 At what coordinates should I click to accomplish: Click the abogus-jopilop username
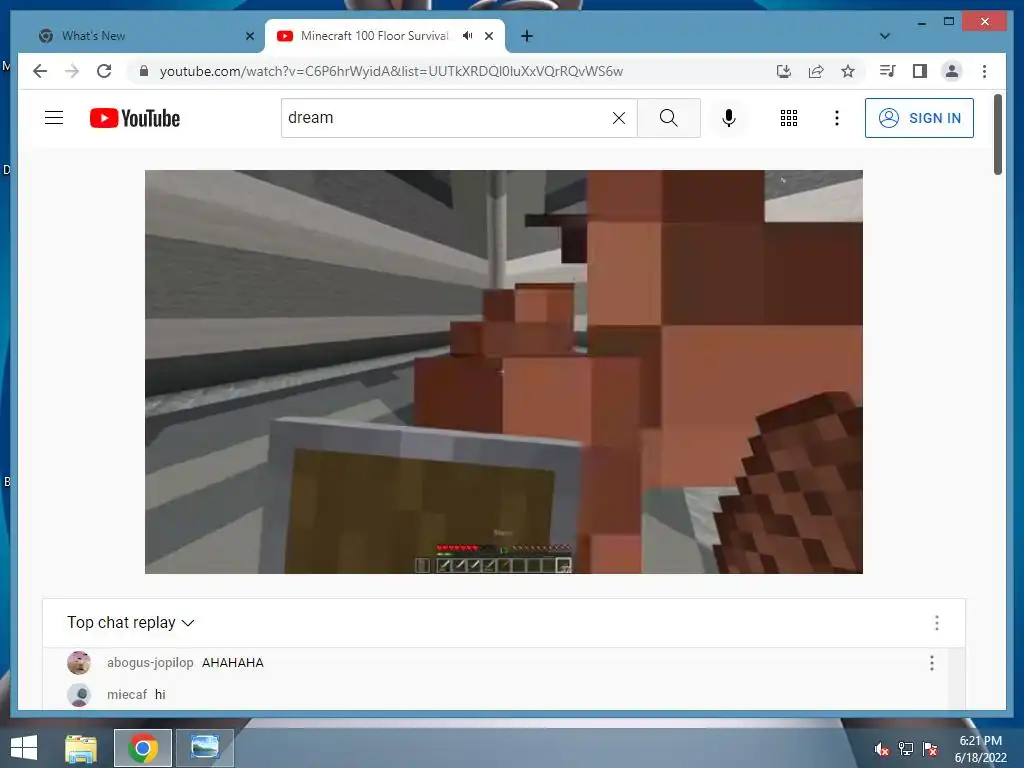pyautogui.click(x=150, y=662)
